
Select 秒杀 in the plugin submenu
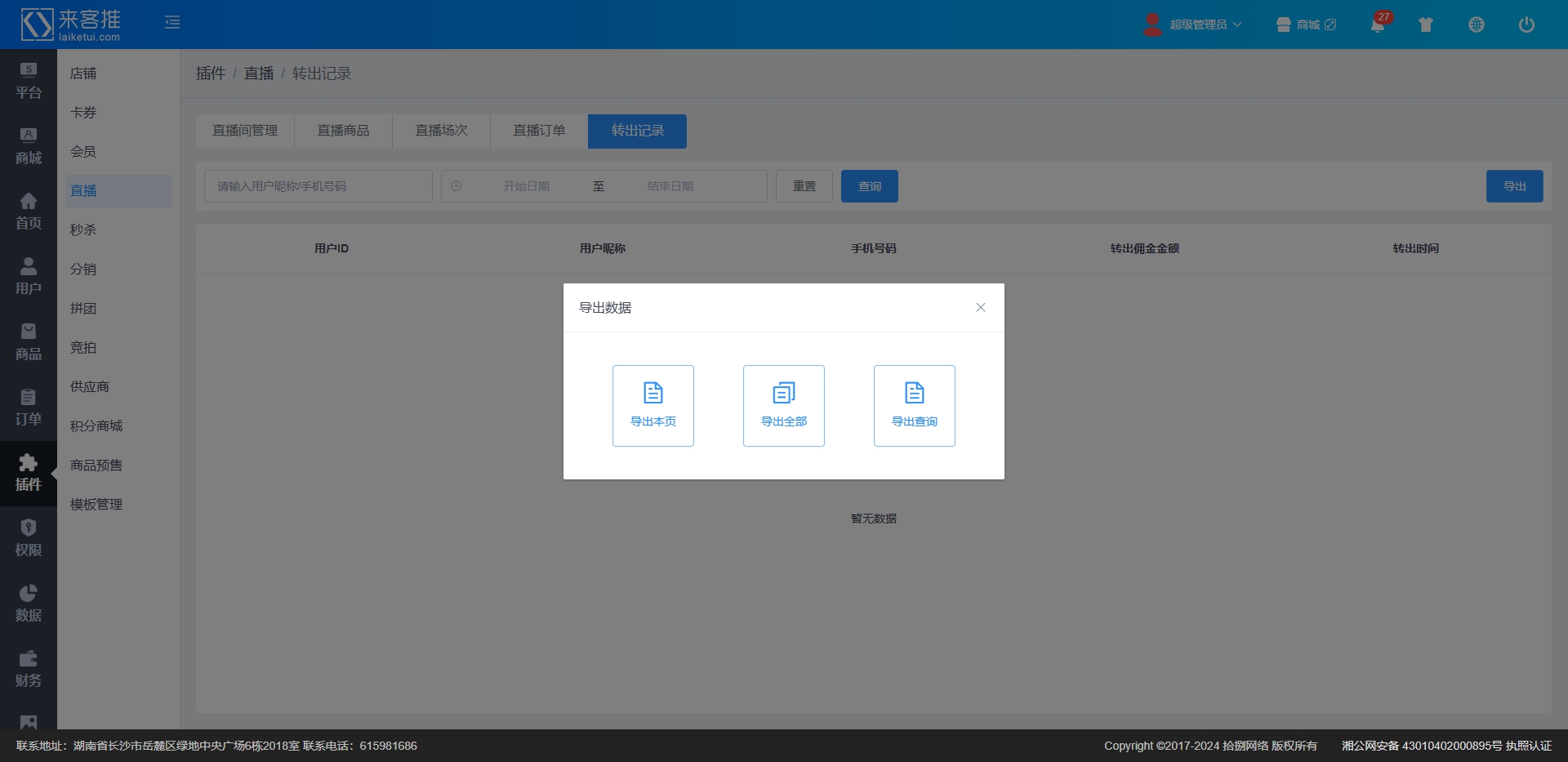point(83,230)
